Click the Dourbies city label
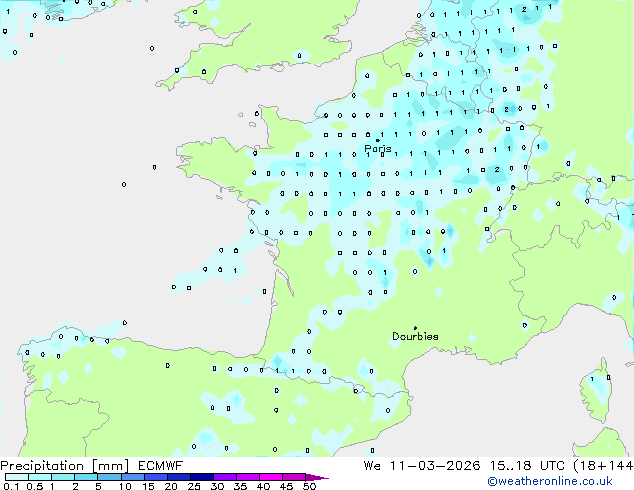The image size is (634, 490). (415, 336)
